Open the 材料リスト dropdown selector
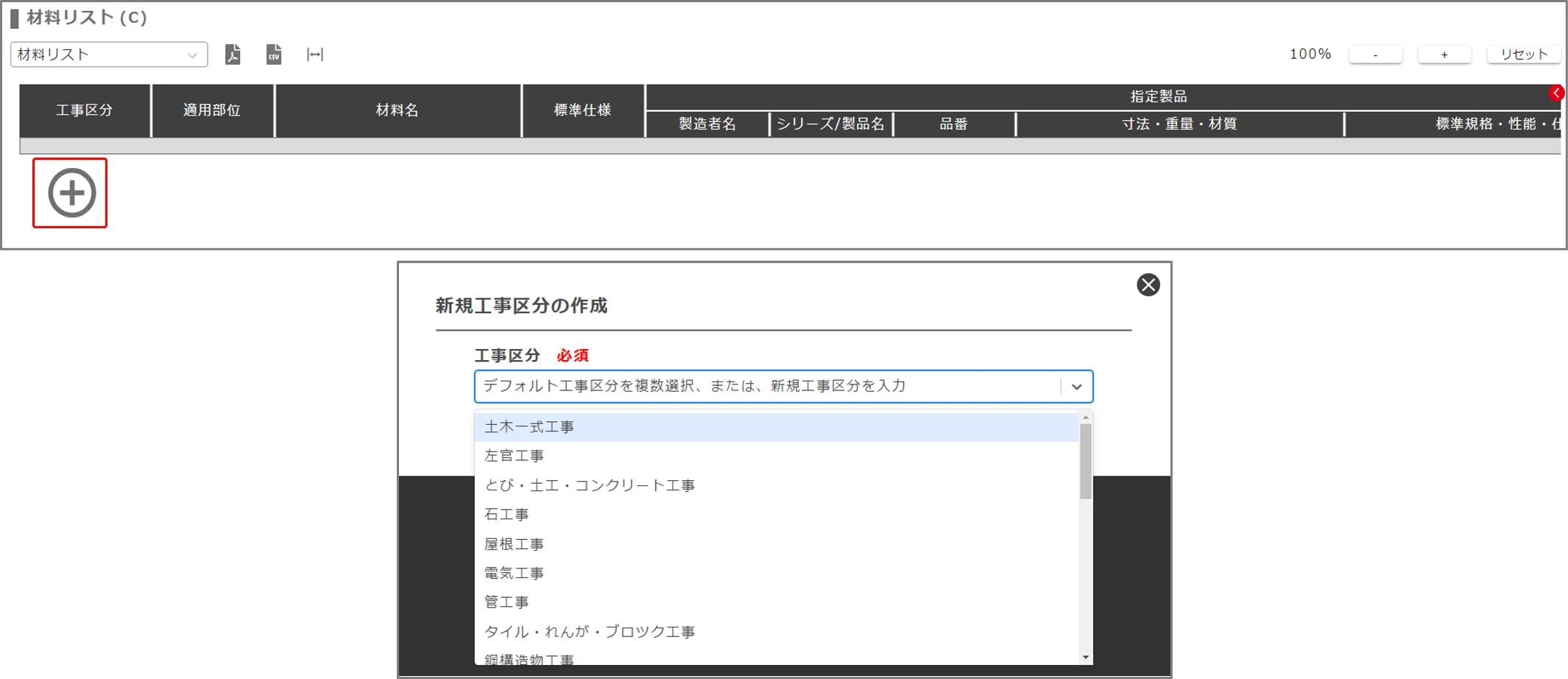 point(109,54)
